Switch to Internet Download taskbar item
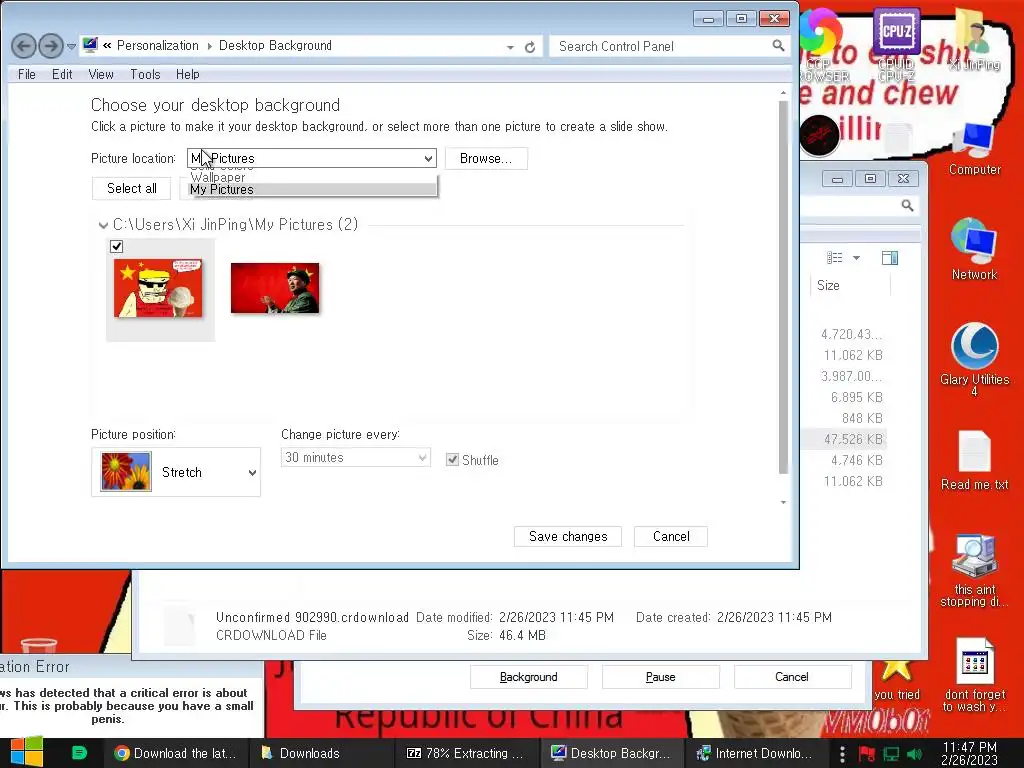Viewport: 1024px width, 768px height. pos(756,754)
